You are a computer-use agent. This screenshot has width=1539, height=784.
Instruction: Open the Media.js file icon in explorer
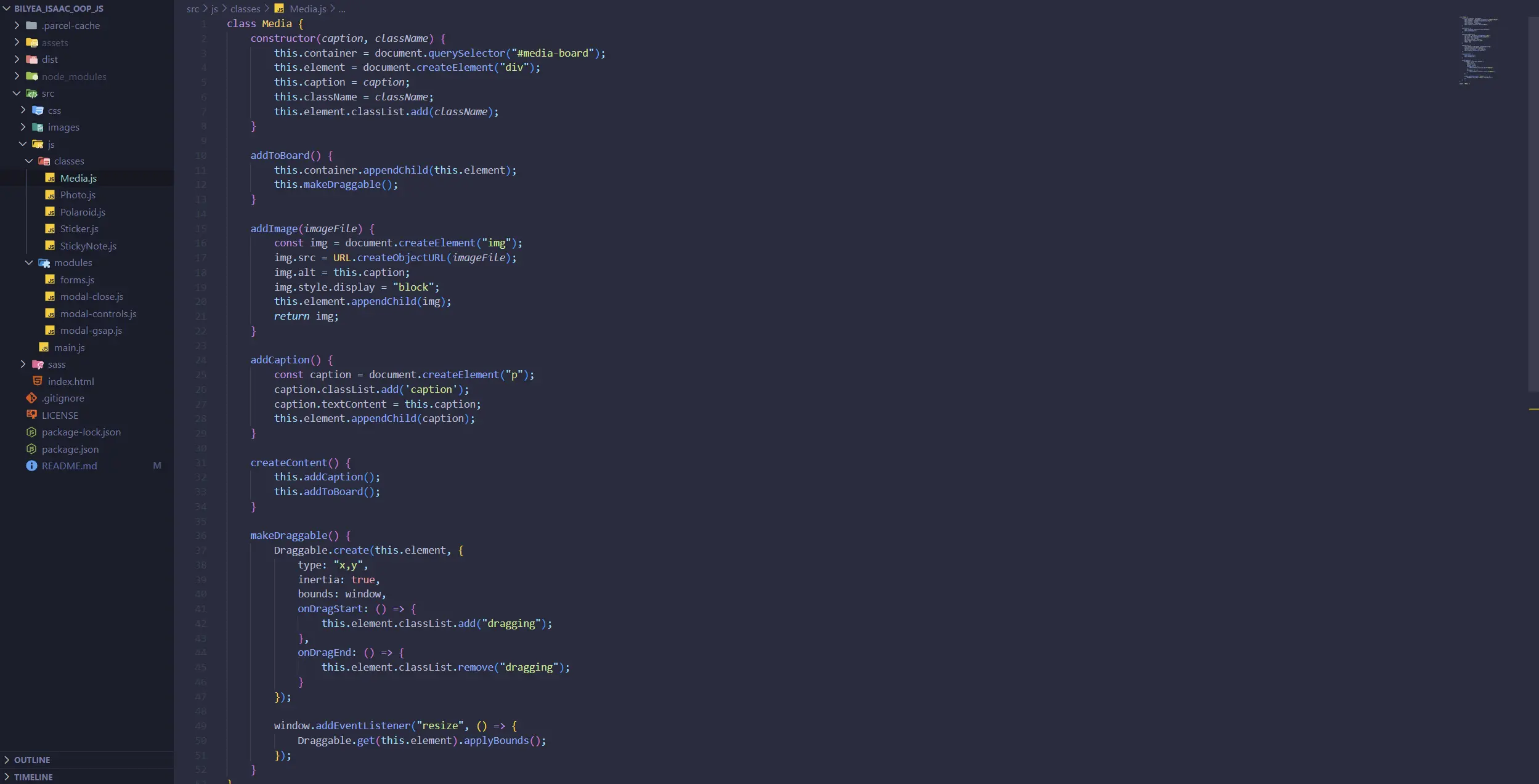coord(50,177)
